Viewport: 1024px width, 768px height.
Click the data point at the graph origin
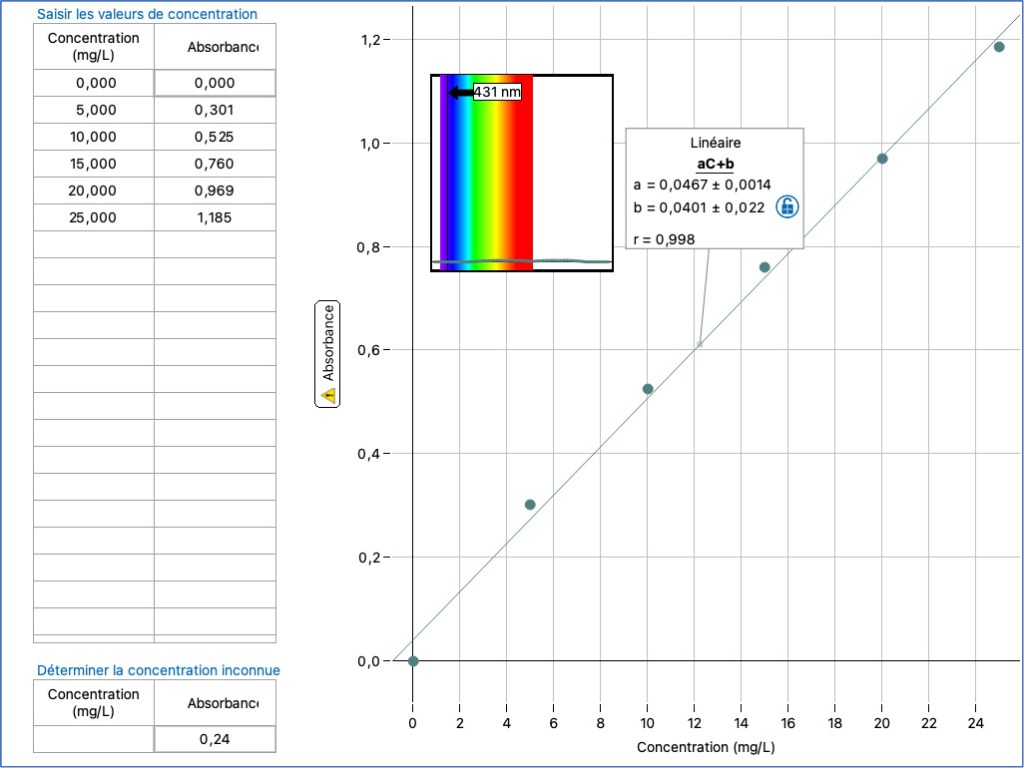click(413, 661)
